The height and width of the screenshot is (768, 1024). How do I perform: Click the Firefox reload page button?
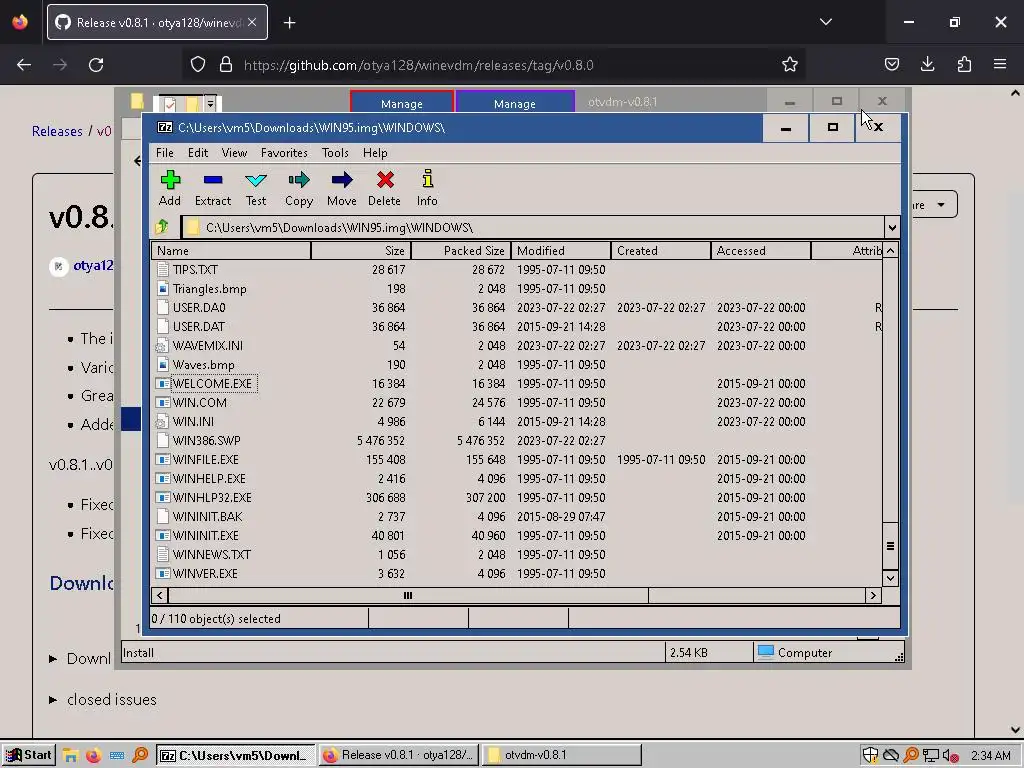point(96,65)
